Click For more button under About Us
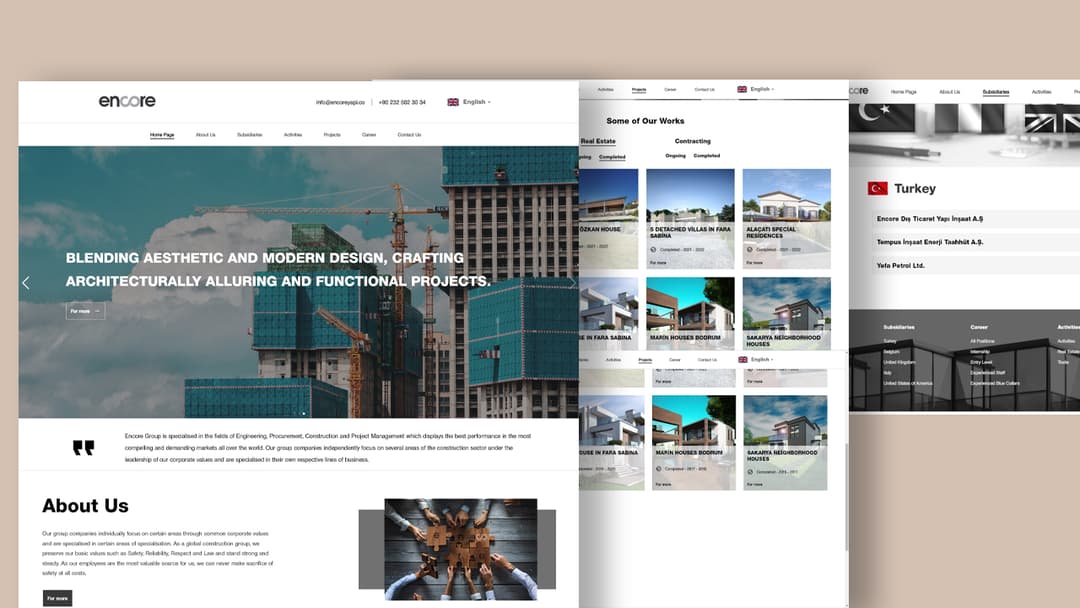The height and width of the screenshot is (608, 1080). (x=57, y=598)
